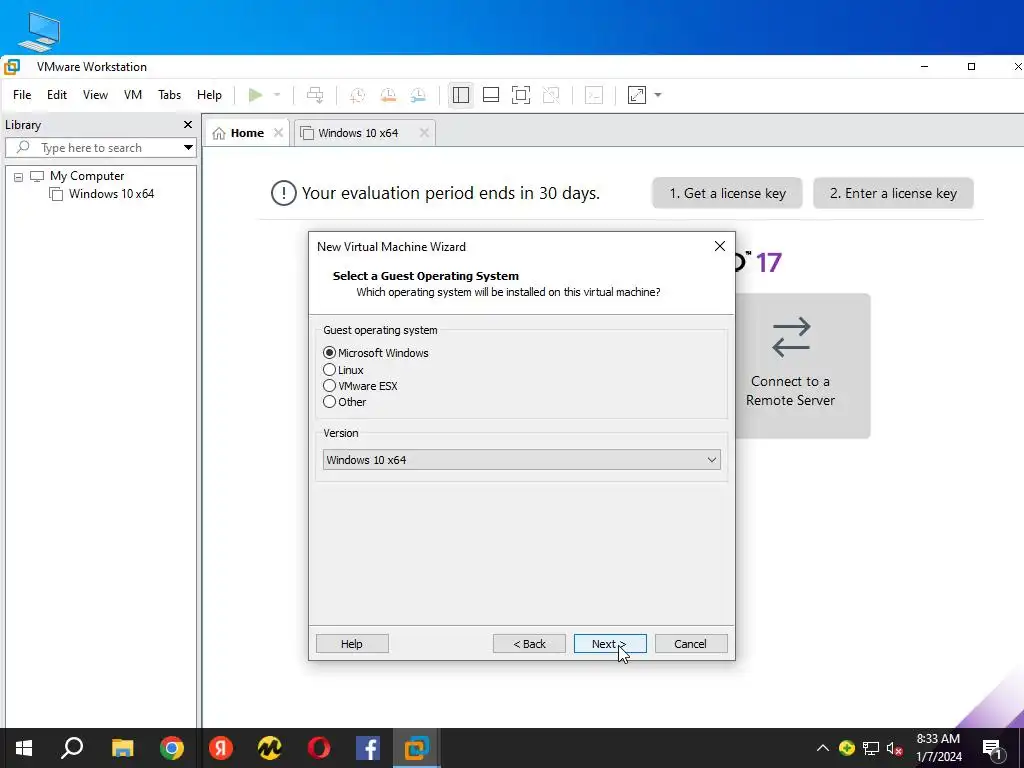The height and width of the screenshot is (768, 1024).
Task: Launch Opera from the taskbar
Action: [x=319, y=748]
